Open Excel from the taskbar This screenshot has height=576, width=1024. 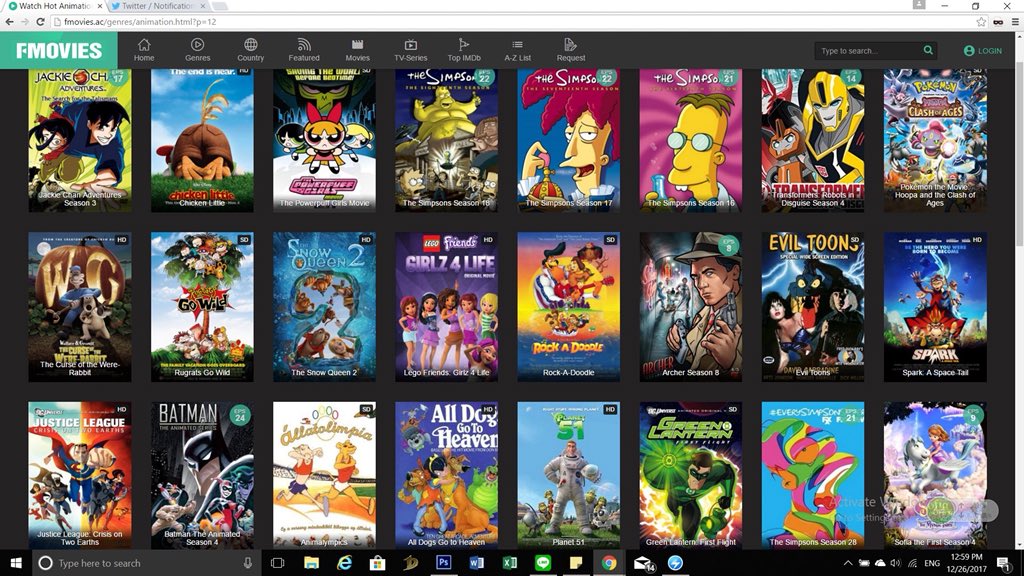[x=509, y=563]
